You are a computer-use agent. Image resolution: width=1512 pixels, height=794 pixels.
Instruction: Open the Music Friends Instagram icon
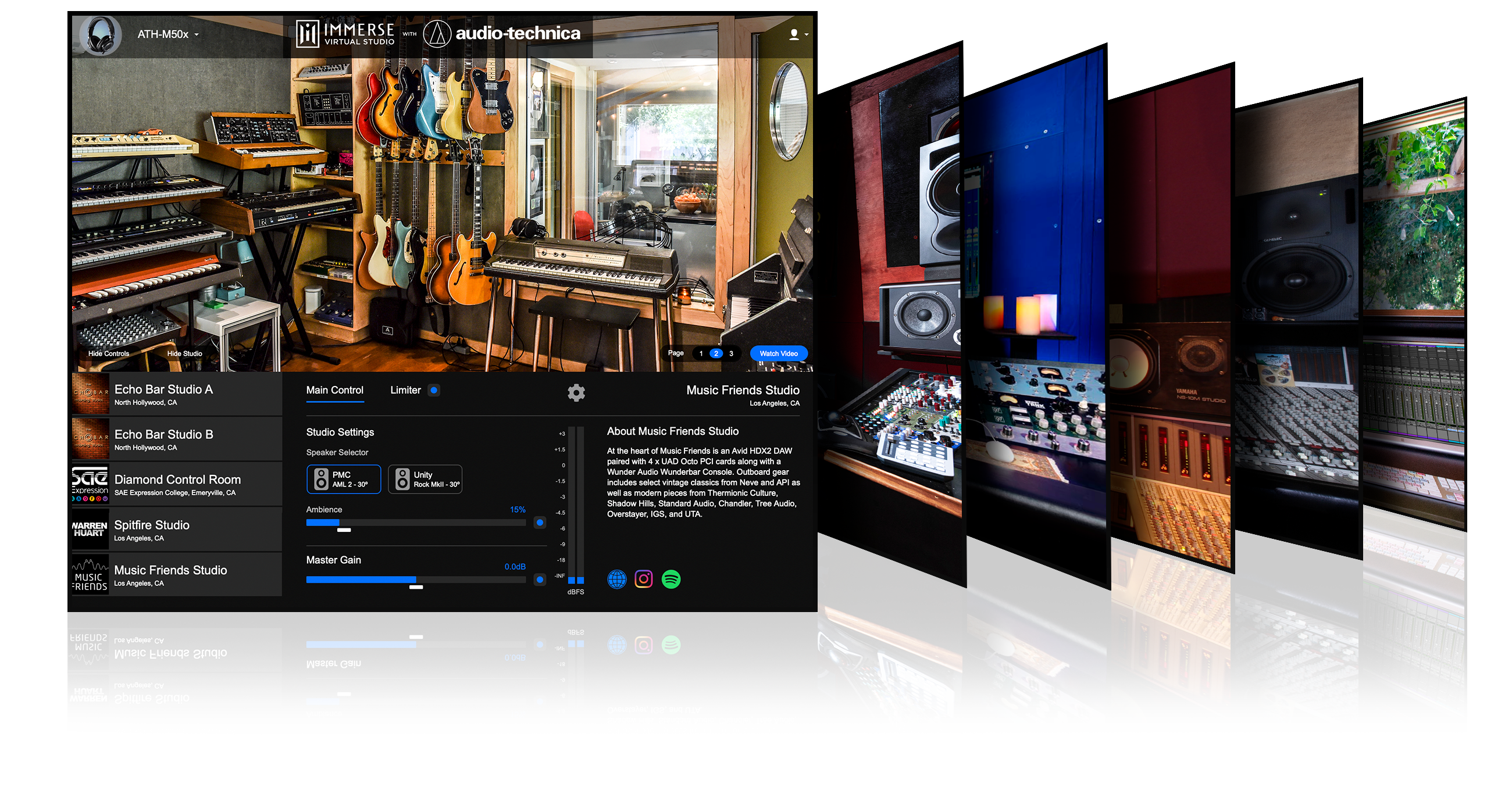point(644,580)
